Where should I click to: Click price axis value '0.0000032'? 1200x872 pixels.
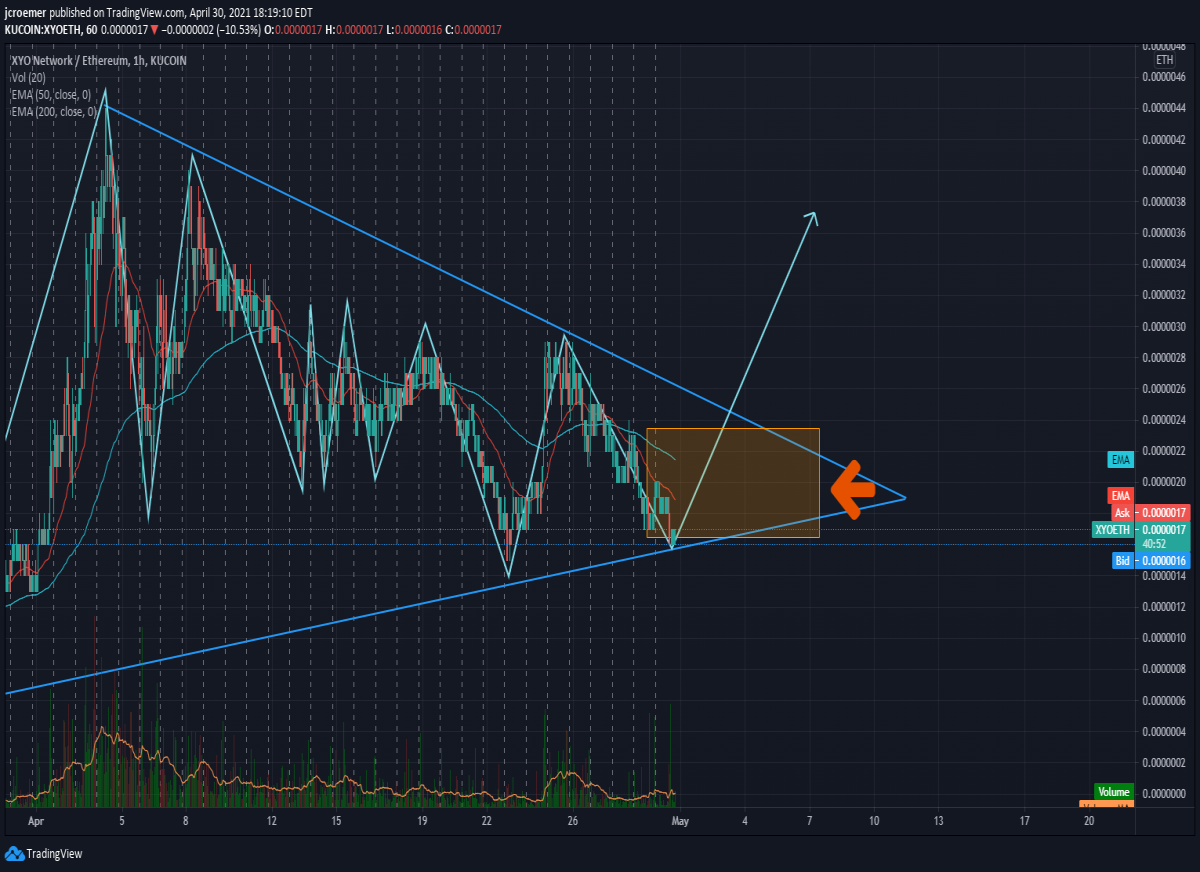(1164, 295)
